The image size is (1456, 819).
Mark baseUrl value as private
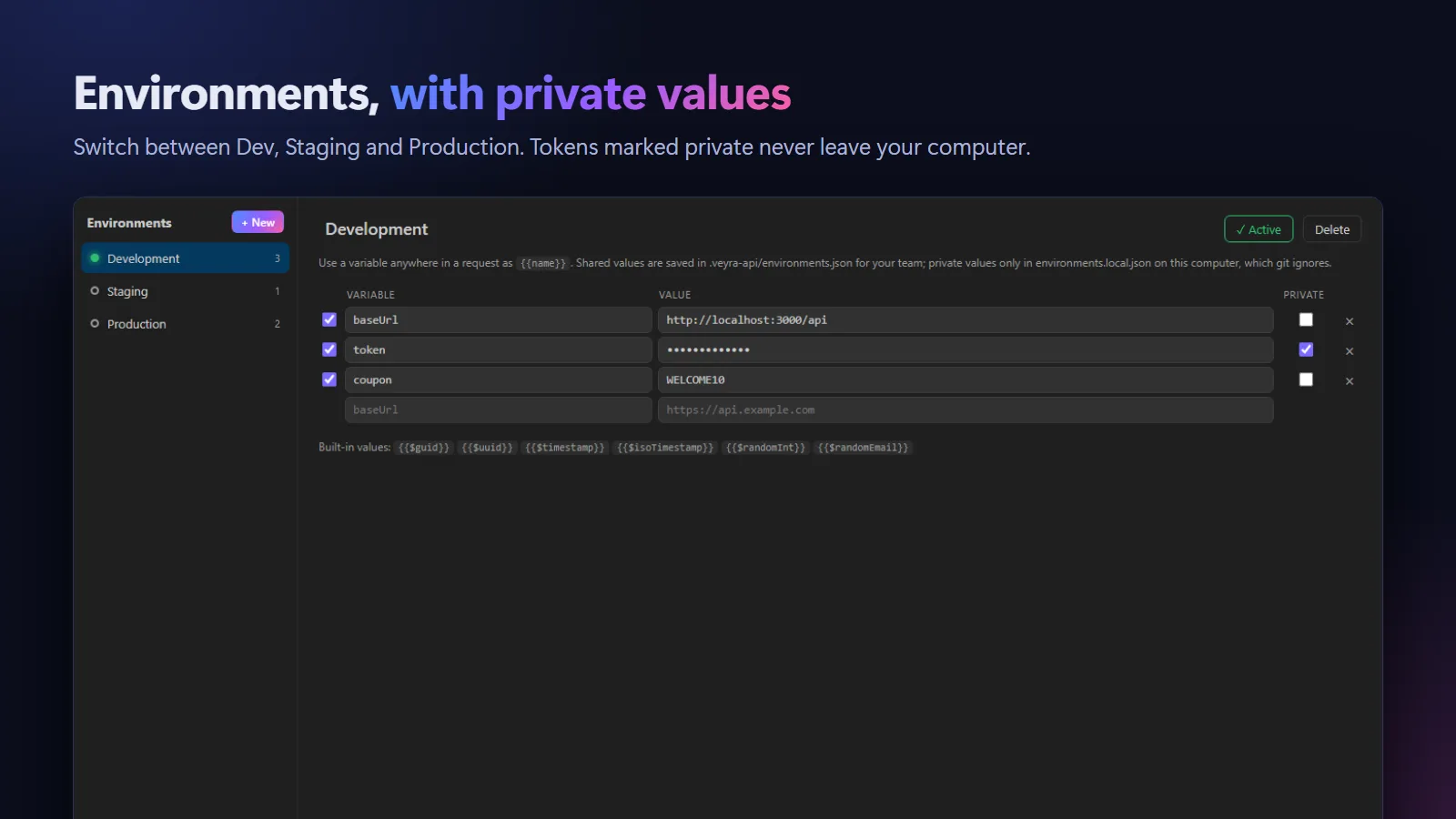[x=1306, y=319]
